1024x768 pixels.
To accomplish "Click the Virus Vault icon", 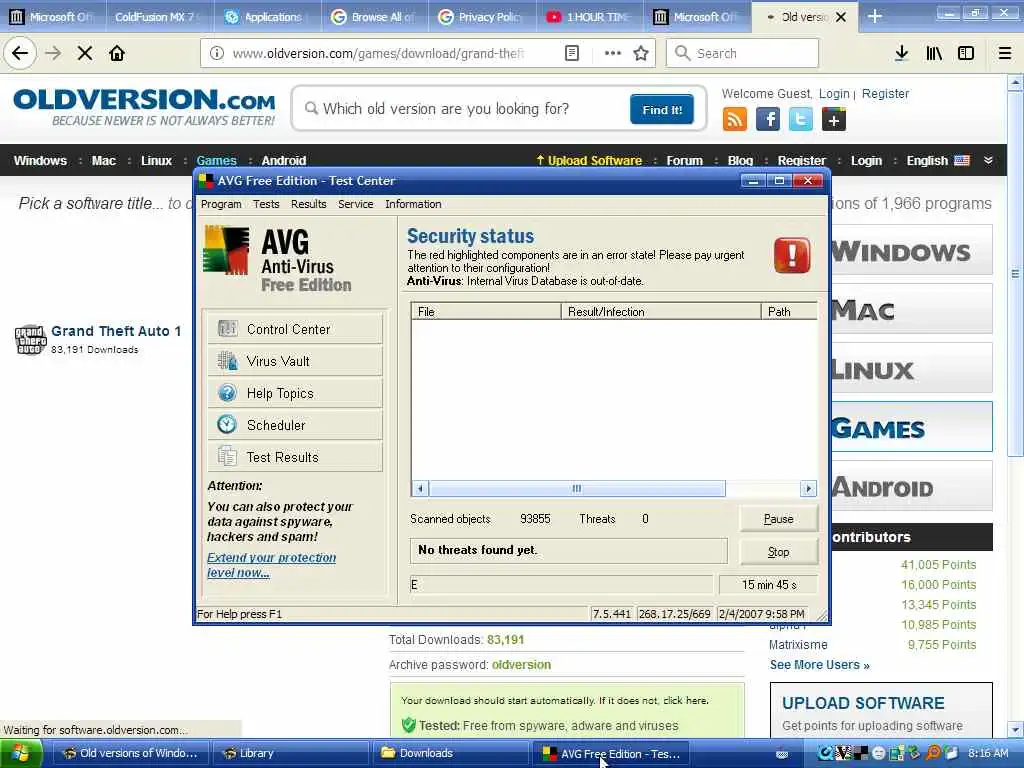I will (x=227, y=360).
